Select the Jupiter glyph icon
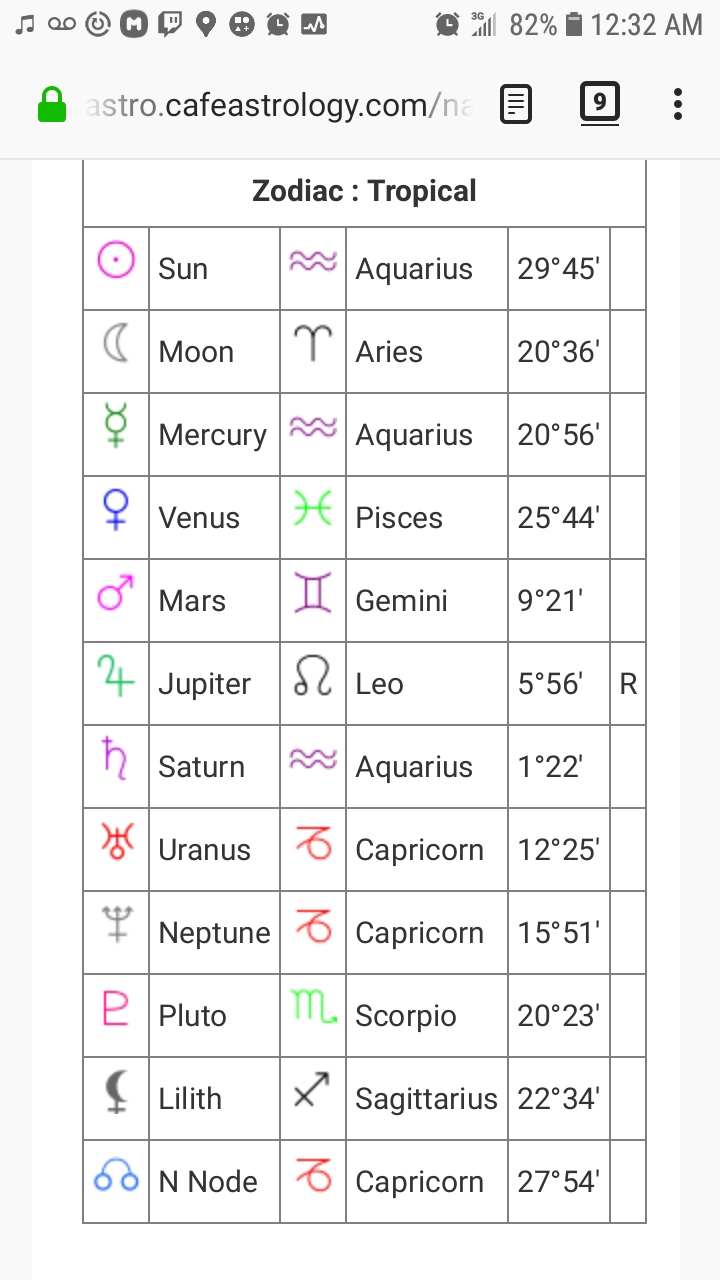The width and height of the screenshot is (720, 1280). pyautogui.click(x=115, y=682)
